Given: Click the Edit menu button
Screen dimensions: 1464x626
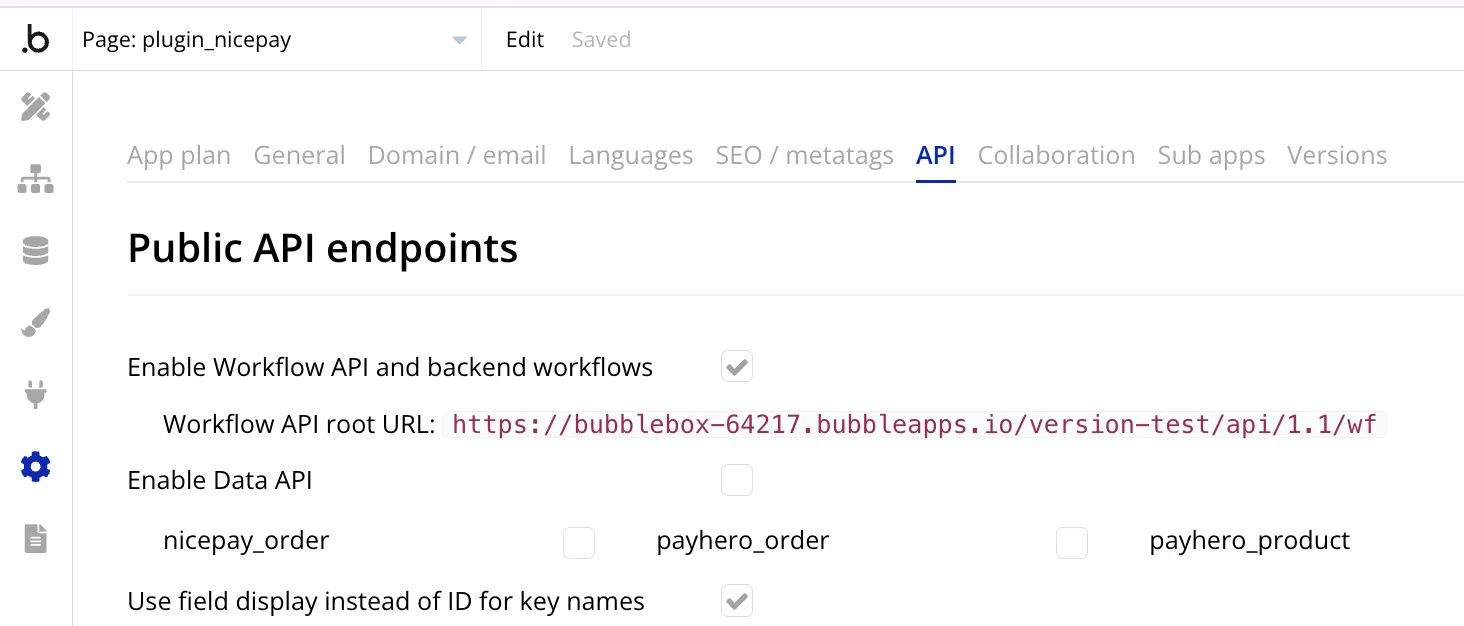Looking at the screenshot, I should (525, 40).
